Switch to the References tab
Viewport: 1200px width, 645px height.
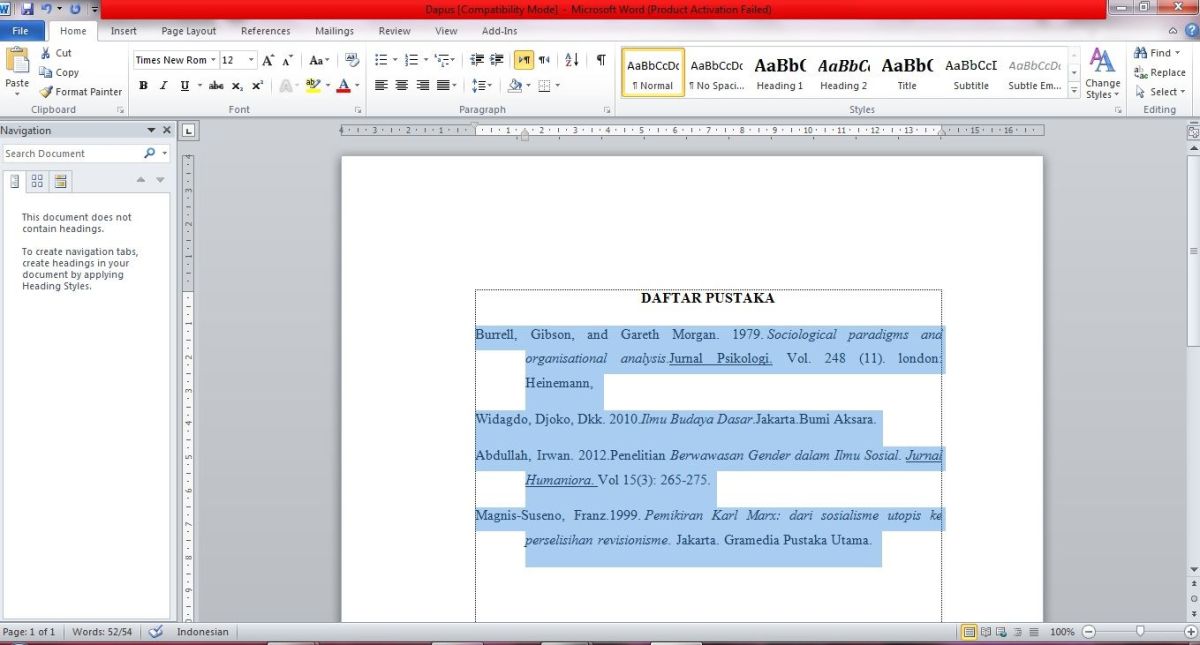coord(265,31)
